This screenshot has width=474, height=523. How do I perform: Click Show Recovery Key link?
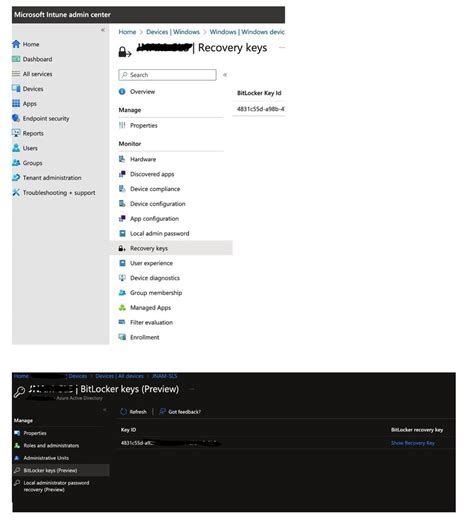[x=413, y=443]
